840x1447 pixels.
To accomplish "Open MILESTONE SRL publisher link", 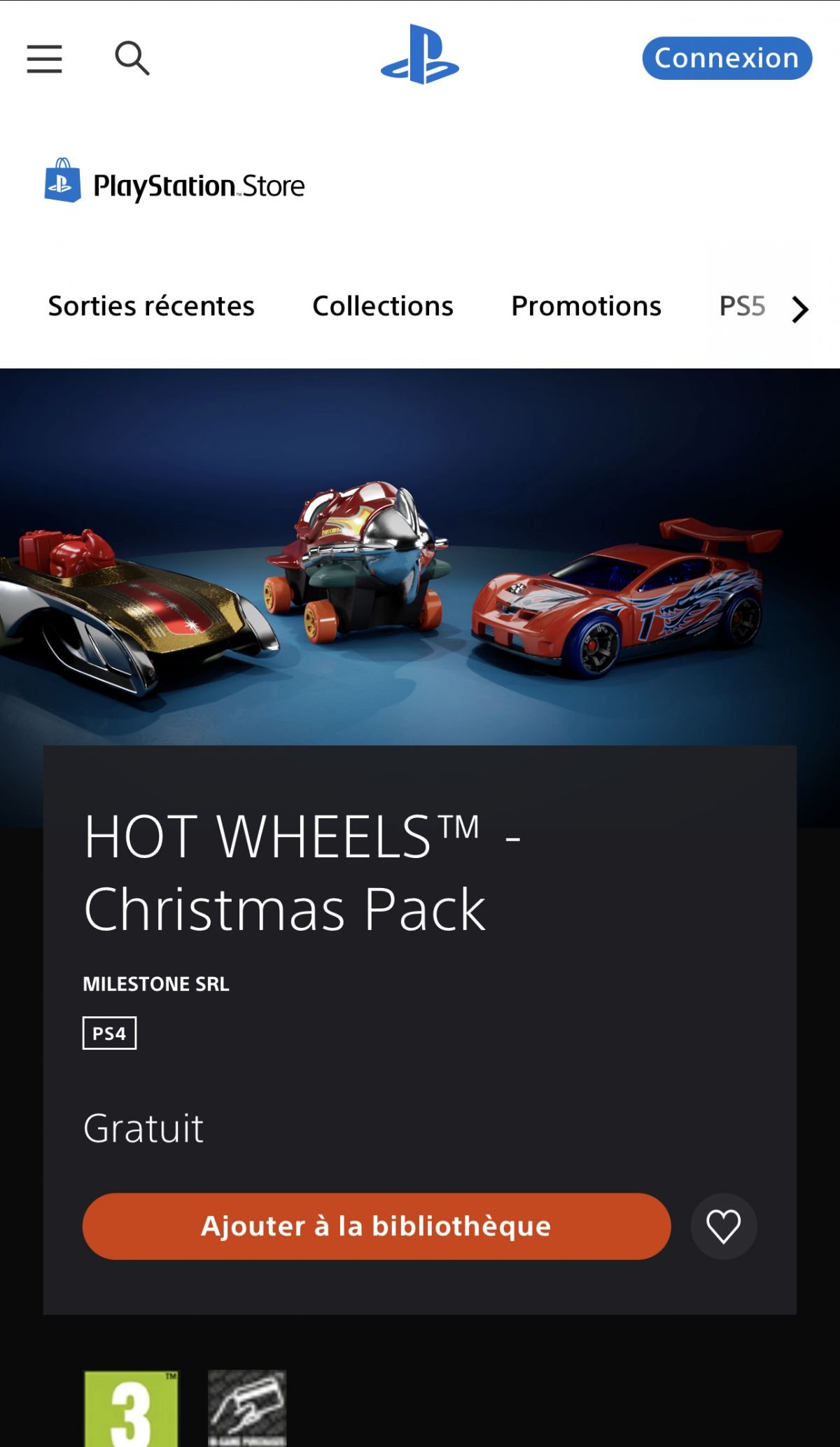I will (x=156, y=984).
